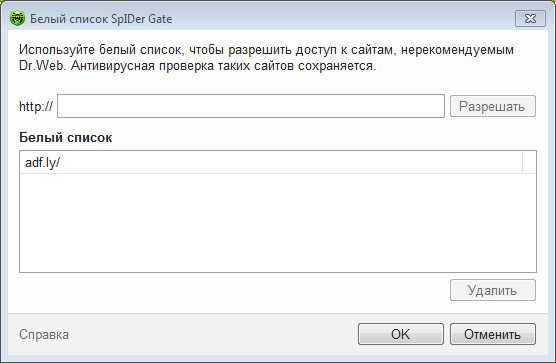Screen dimensions: 556x363
Task: Click the description line starting with 'Dr.Web. Антивирусная'
Action: point(198,66)
